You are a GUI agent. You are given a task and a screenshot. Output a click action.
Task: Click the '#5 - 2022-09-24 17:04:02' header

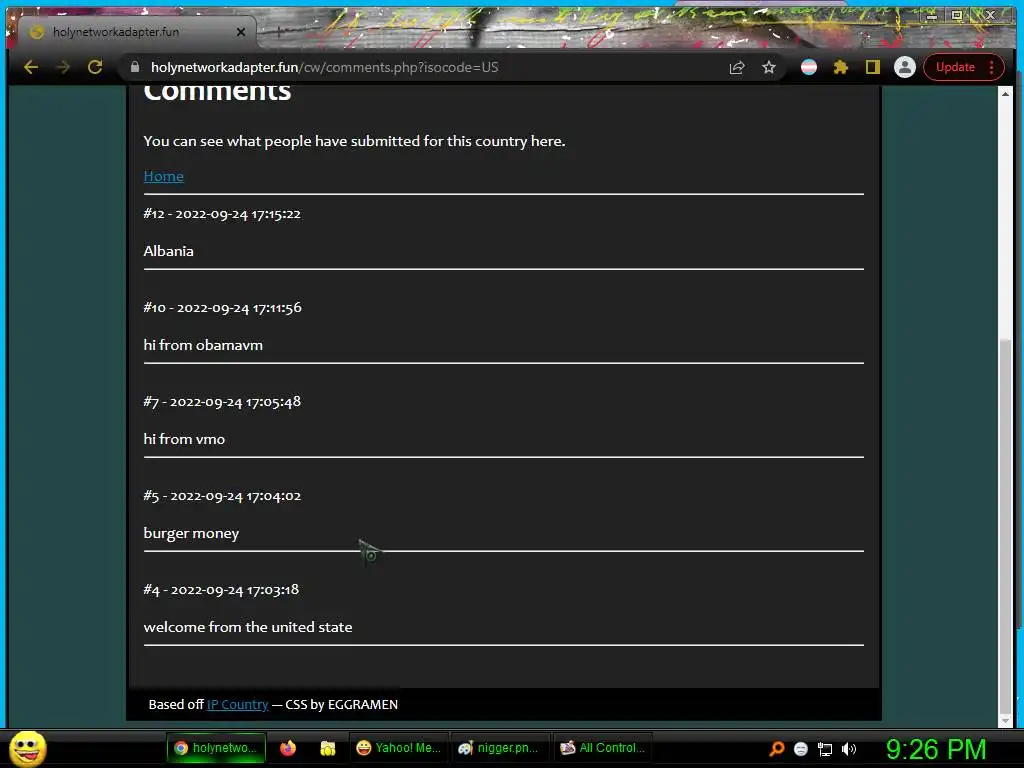point(222,496)
